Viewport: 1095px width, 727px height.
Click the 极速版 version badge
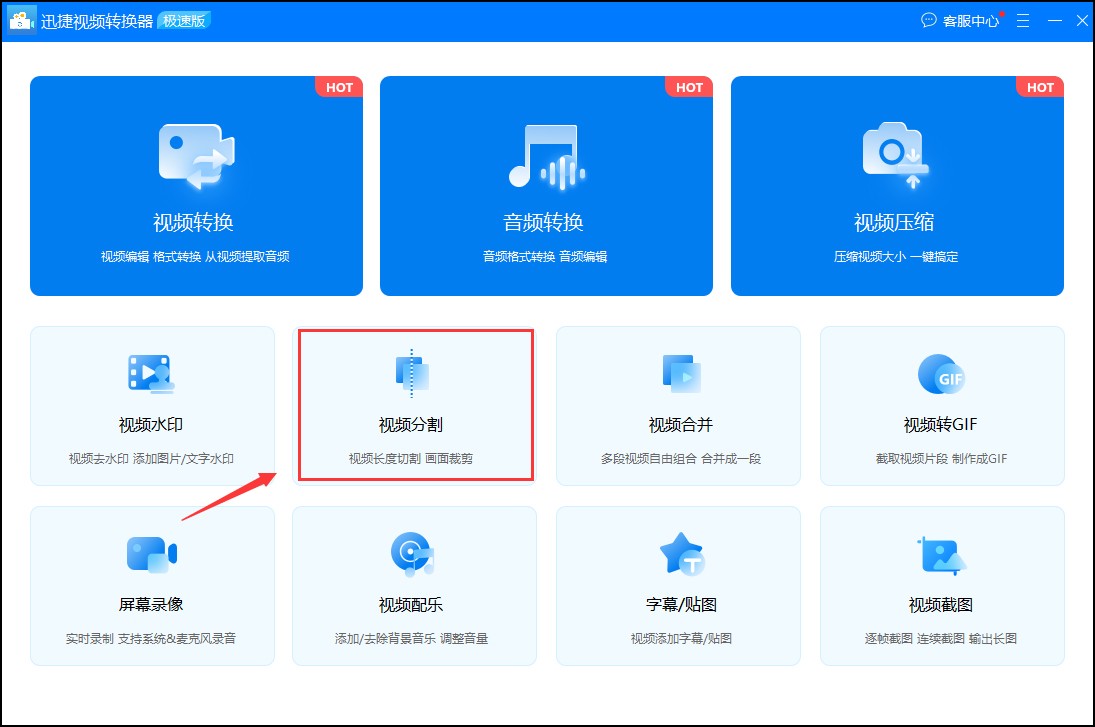[x=185, y=20]
